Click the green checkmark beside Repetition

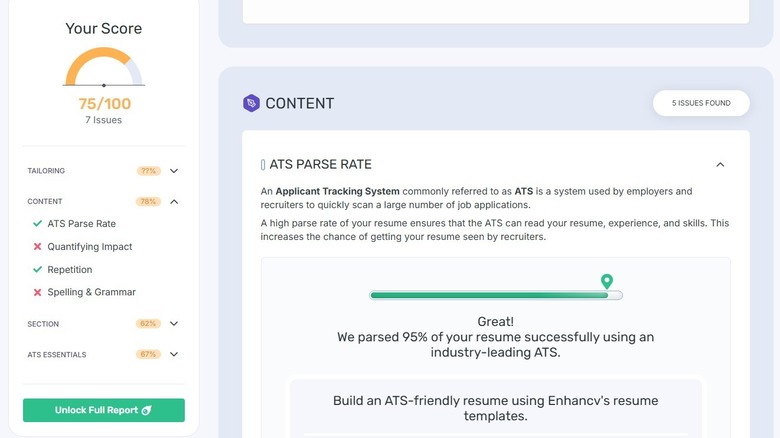tap(37, 270)
